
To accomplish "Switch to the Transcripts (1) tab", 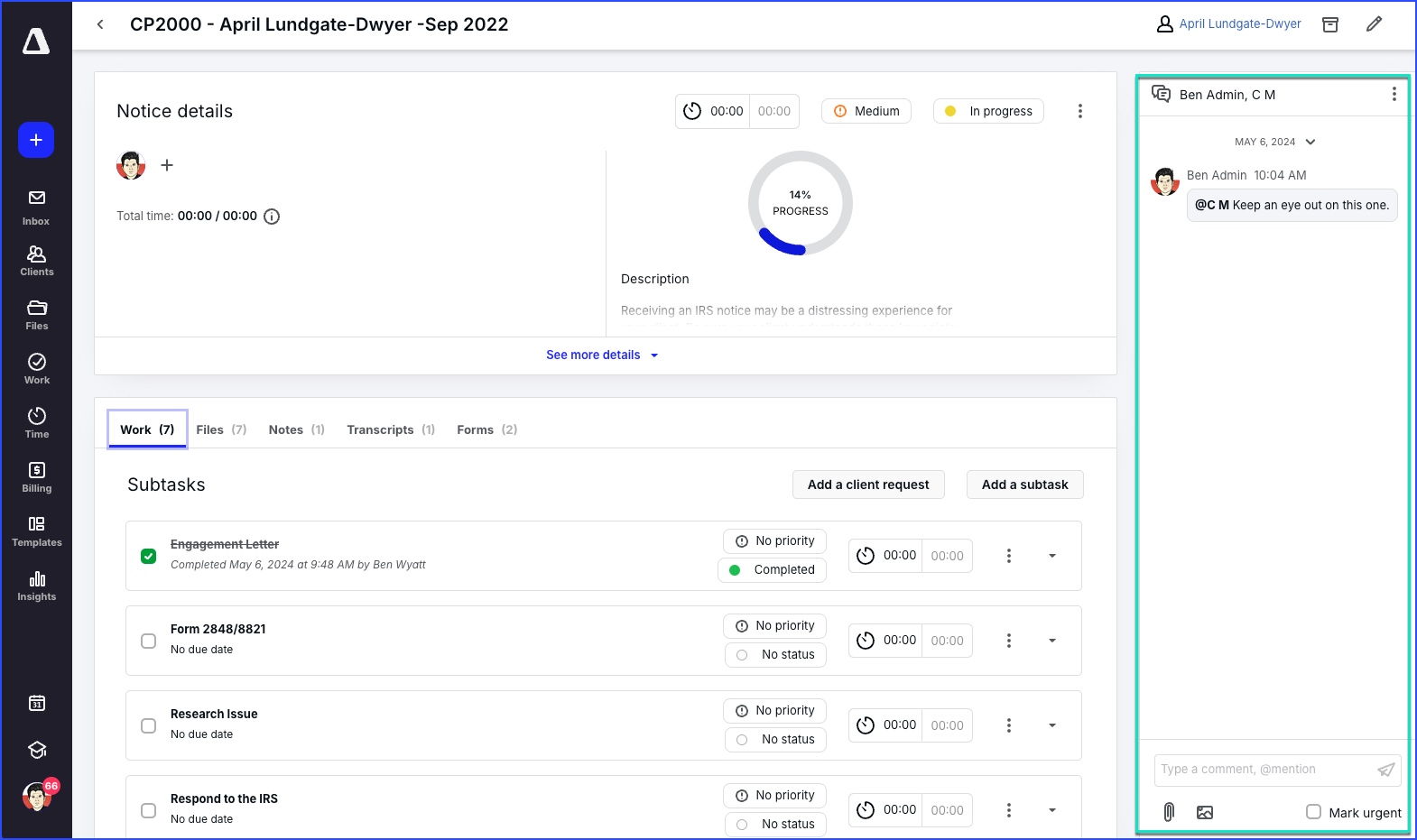I will (x=391, y=429).
